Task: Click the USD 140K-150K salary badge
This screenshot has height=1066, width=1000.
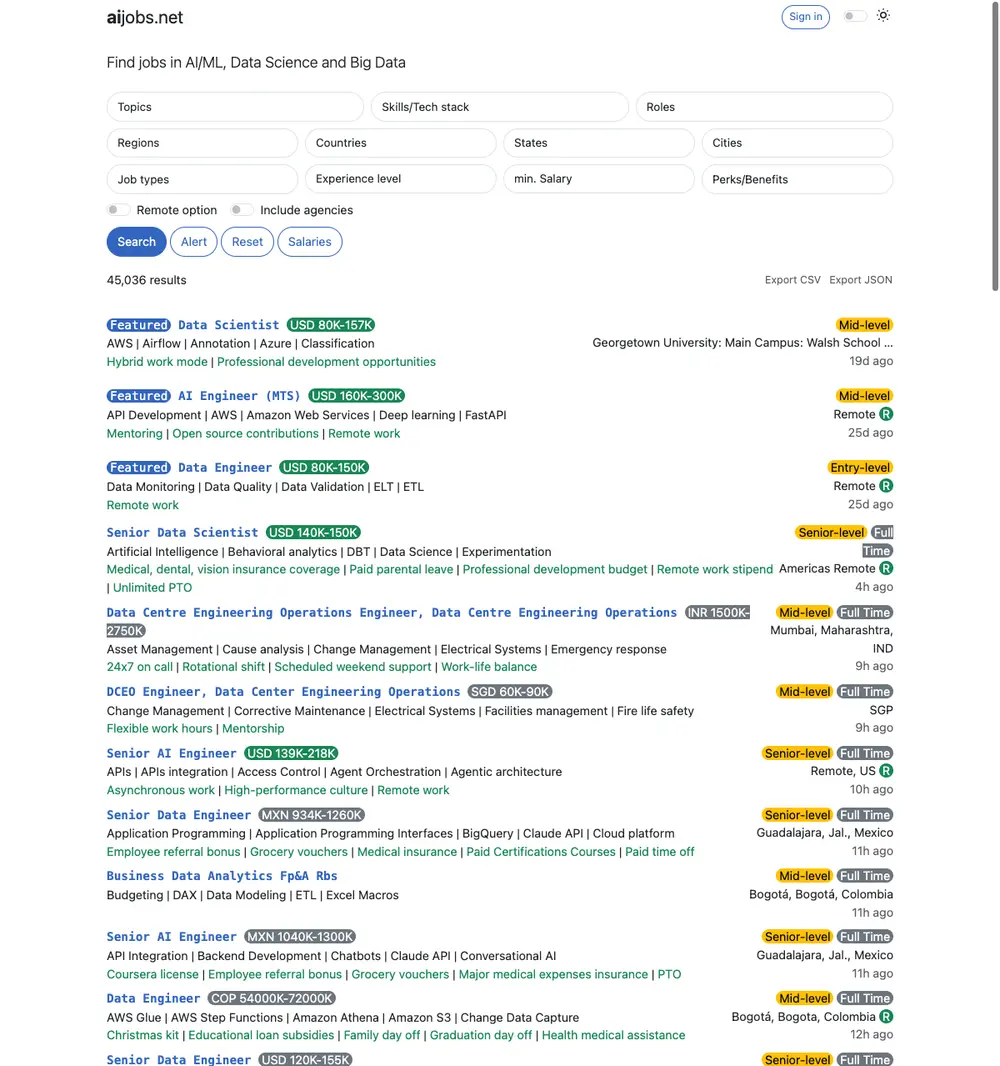Action: (x=313, y=532)
